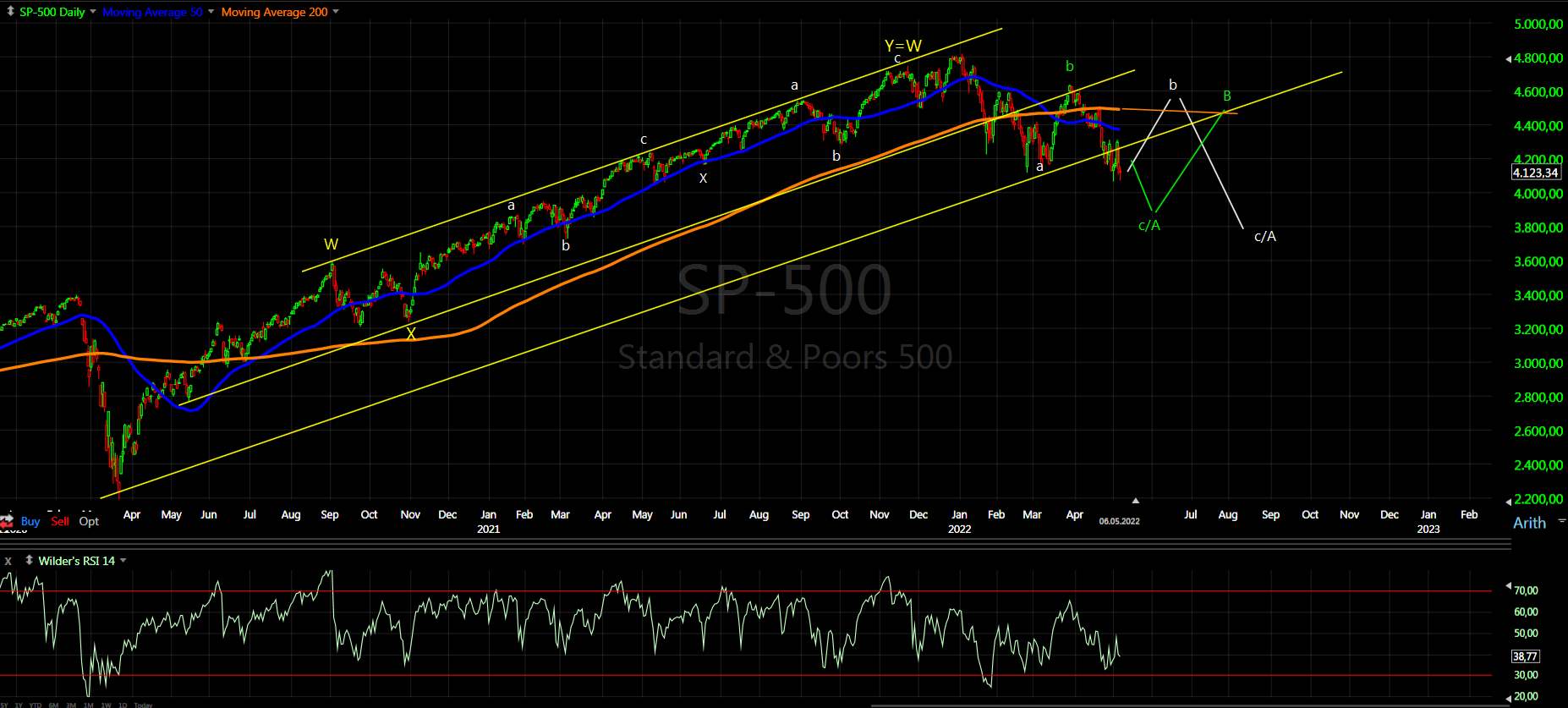This screenshot has height=708, width=1568.
Task: Click the Jan 2021 label on the time axis
Action: coord(488,522)
